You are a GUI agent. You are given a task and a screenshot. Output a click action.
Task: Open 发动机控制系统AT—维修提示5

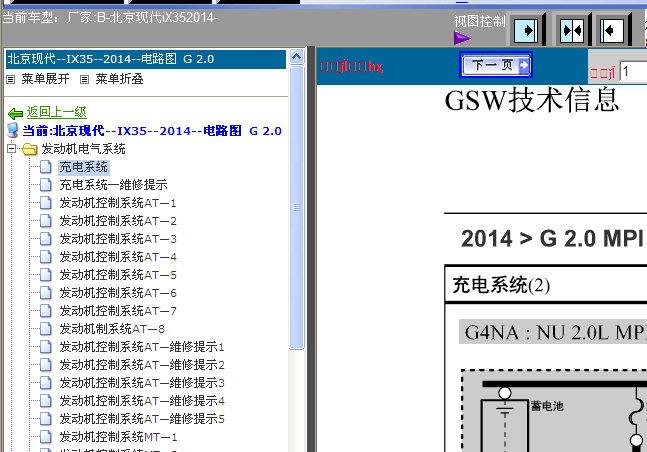click(142, 419)
